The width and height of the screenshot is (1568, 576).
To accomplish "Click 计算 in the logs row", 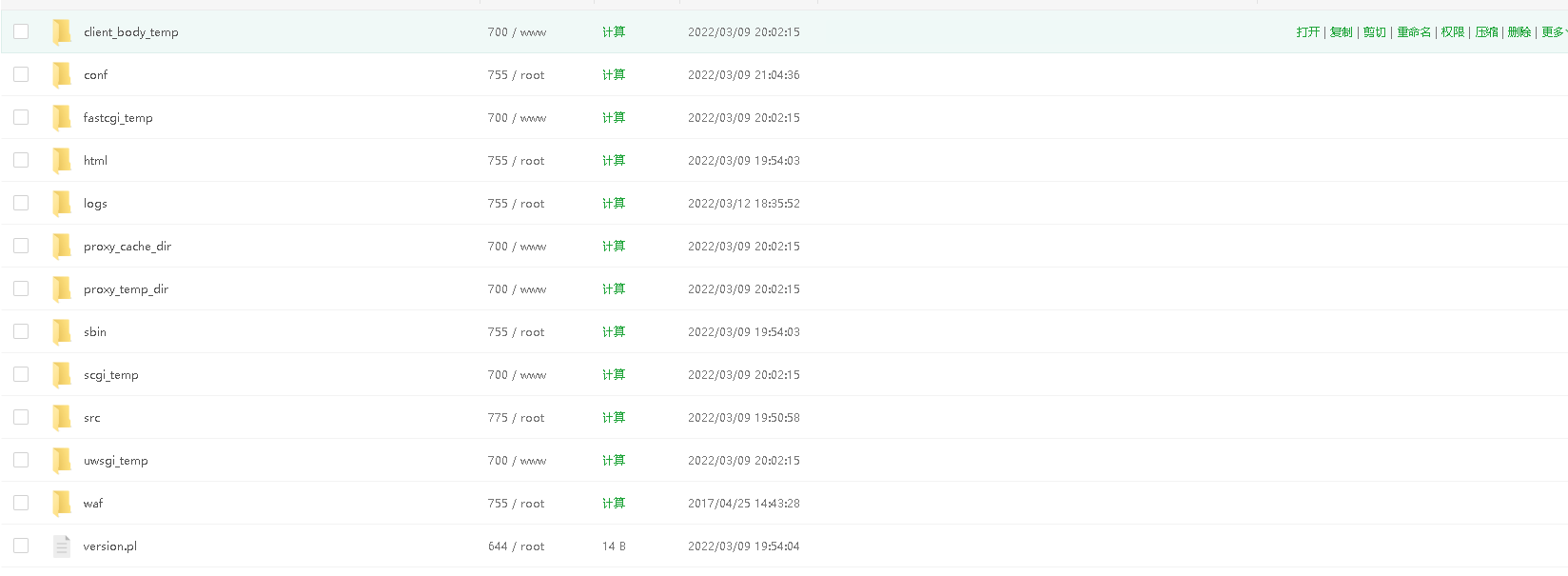I will 614,204.
